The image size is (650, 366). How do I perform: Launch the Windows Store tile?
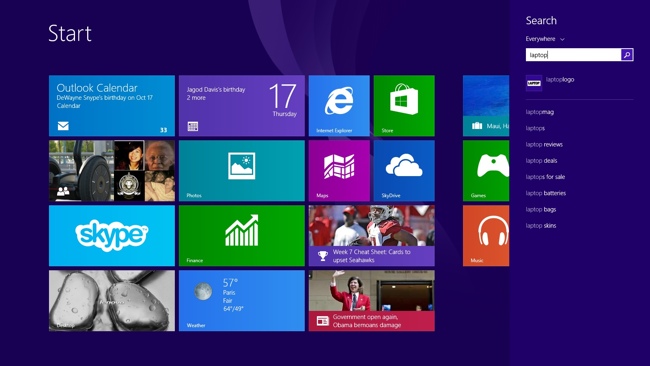[x=404, y=106]
